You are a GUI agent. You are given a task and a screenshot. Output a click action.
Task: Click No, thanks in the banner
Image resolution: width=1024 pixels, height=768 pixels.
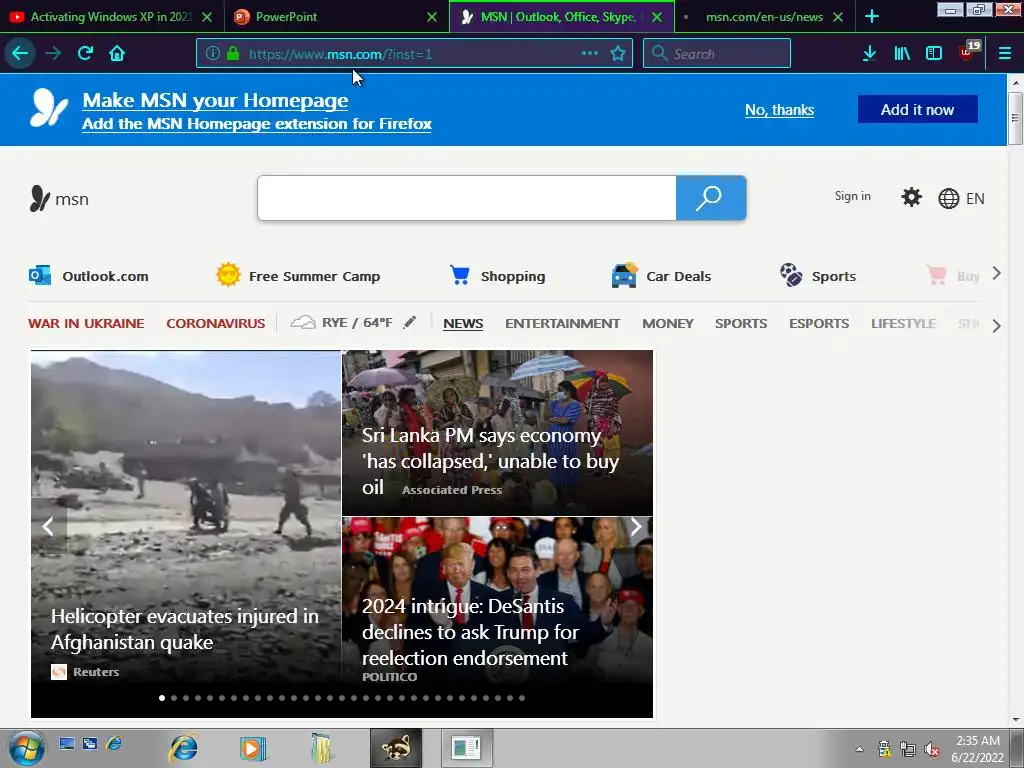click(779, 110)
